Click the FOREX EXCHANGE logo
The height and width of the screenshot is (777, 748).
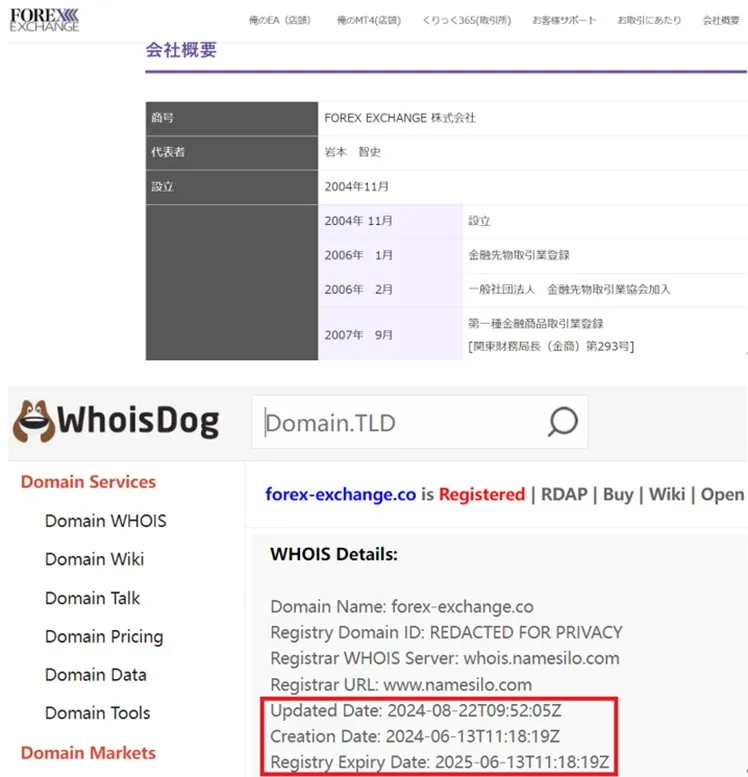[44, 20]
